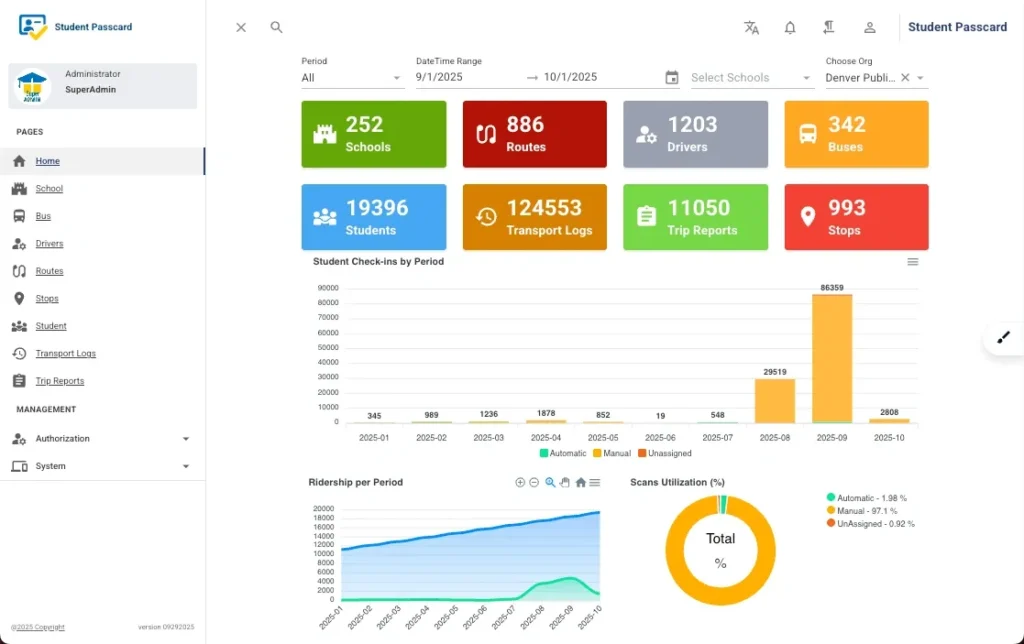This screenshot has width=1024, height=644.
Task: Click the 19396 Students summary card
Action: (374, 217)
